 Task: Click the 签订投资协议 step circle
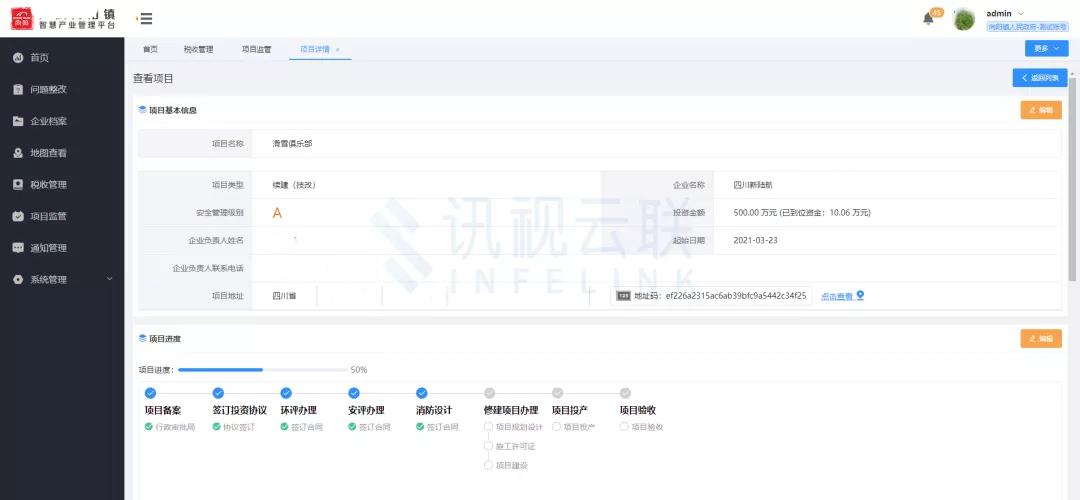click(x=218, y=393)
